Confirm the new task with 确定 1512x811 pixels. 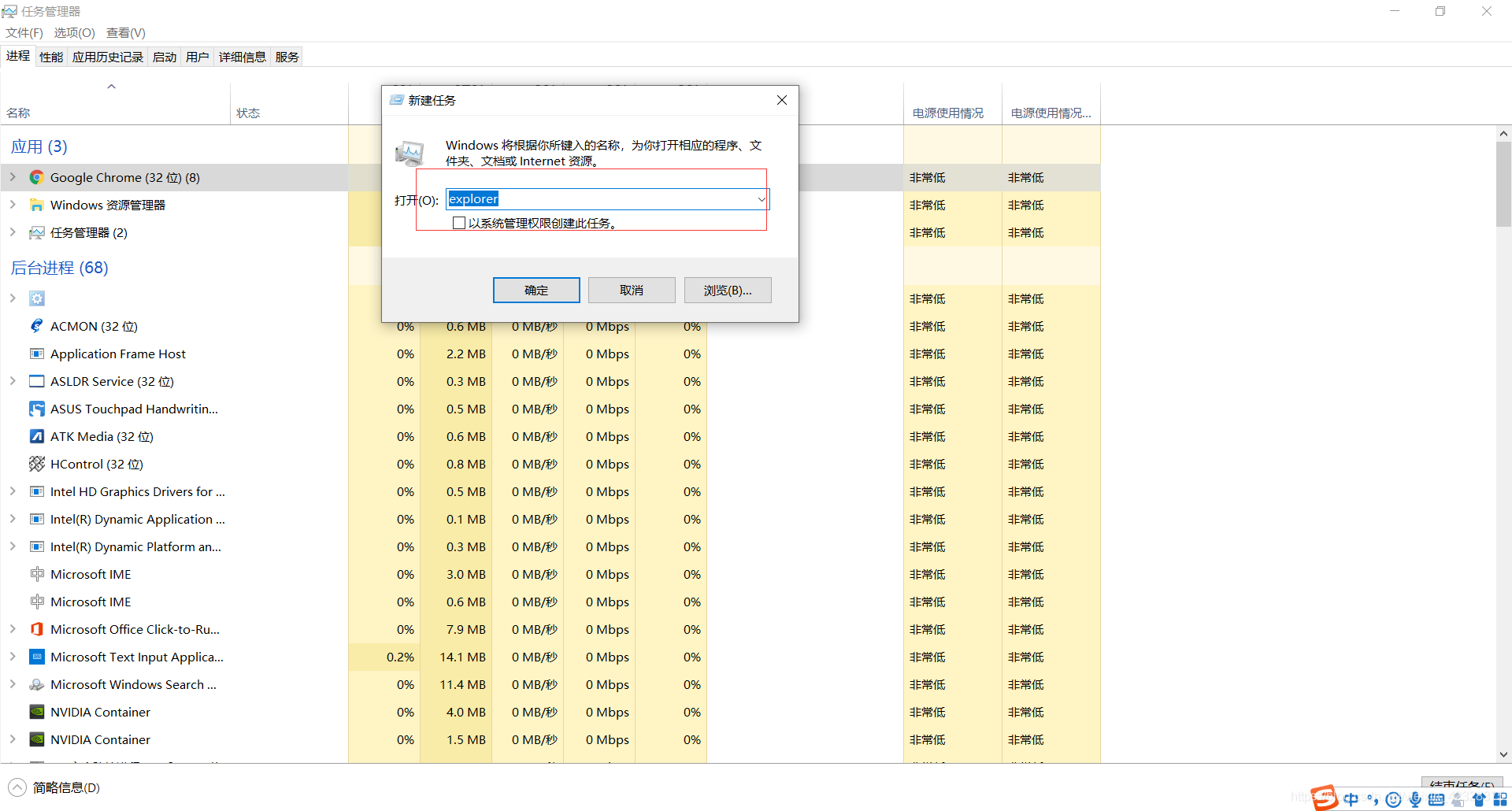pos(536,290)
